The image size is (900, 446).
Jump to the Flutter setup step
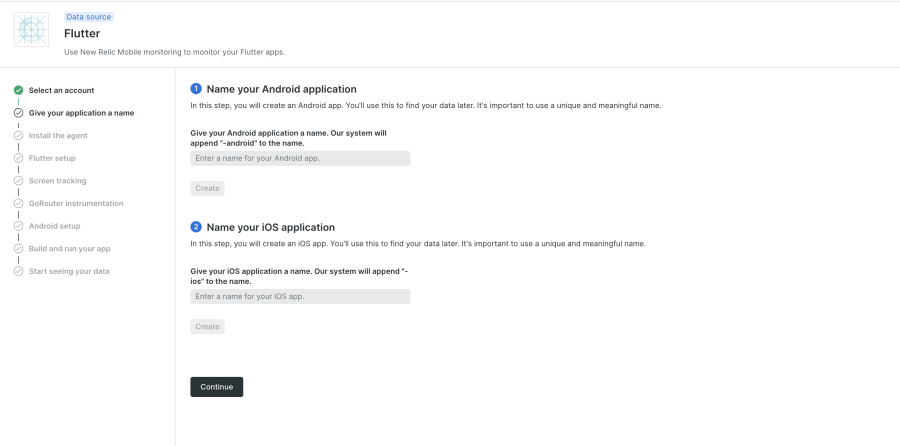52,158
